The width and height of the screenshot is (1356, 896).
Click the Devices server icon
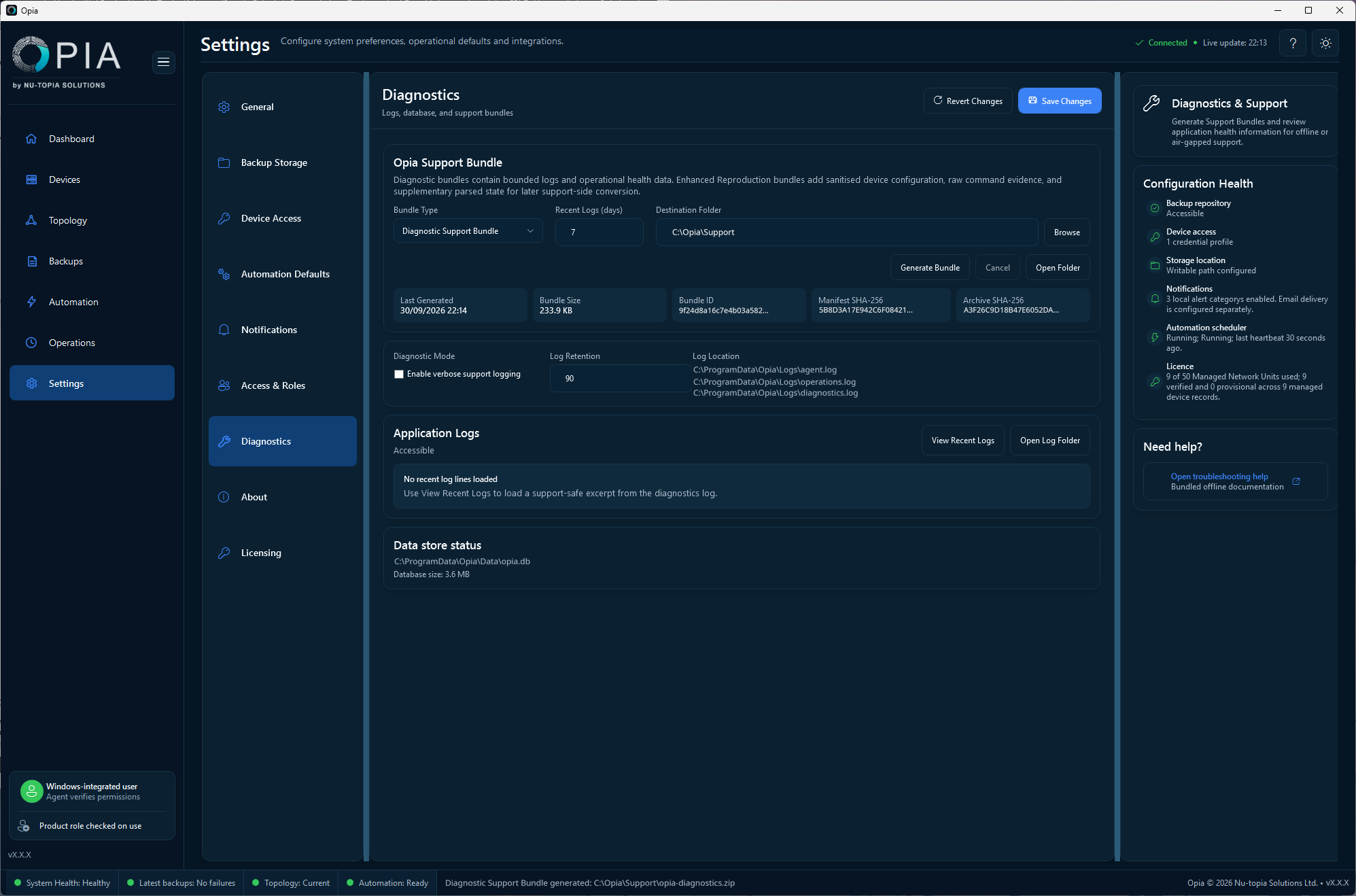click(31, 179)
